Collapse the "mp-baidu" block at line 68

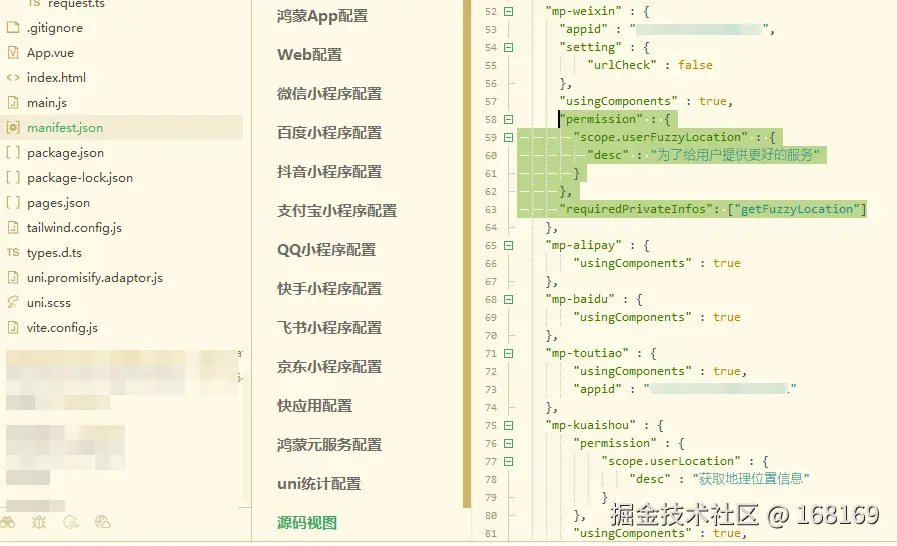pos(509,299)
